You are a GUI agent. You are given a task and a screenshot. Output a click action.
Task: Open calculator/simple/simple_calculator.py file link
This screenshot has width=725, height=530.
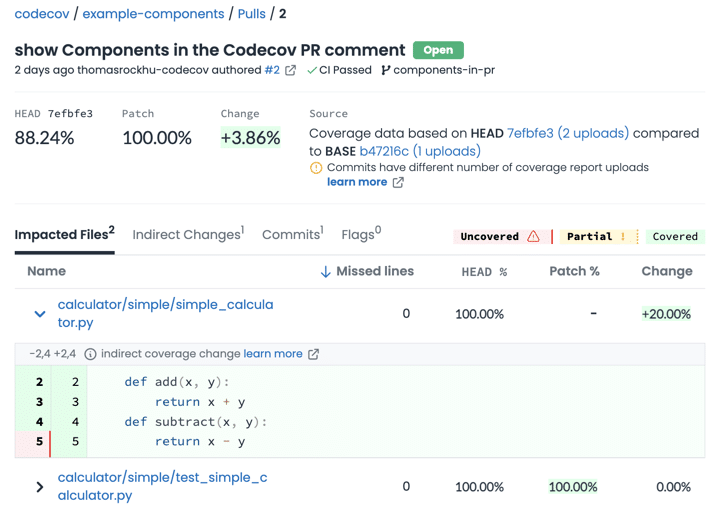coord(166,314)
